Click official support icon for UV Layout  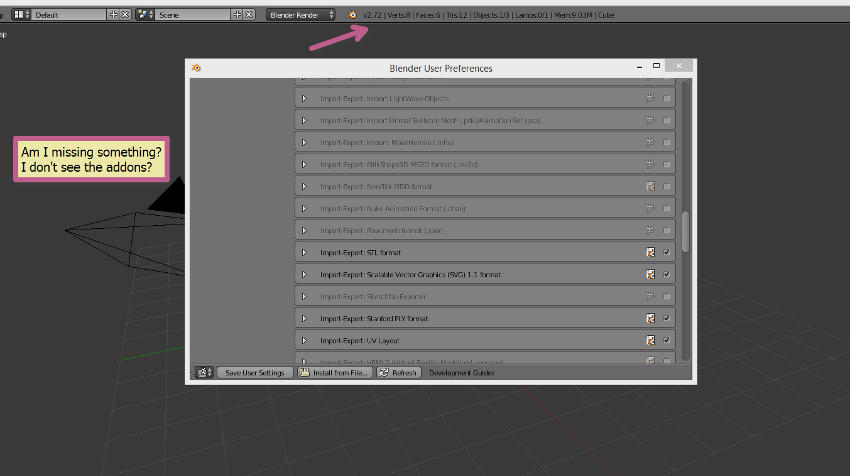(650, 340)
